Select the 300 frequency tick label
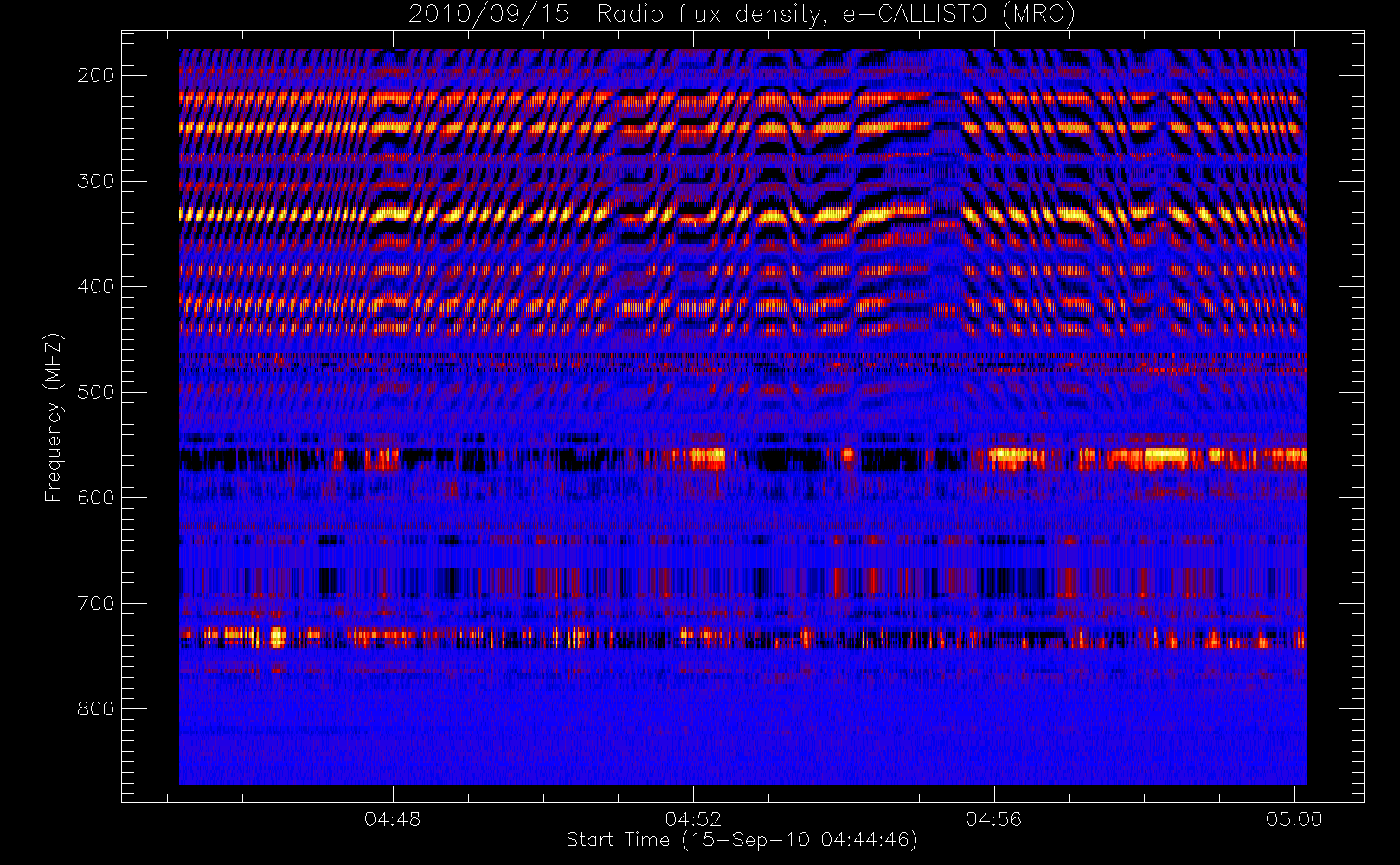1400x865 pixels. [x=95, y=181]
